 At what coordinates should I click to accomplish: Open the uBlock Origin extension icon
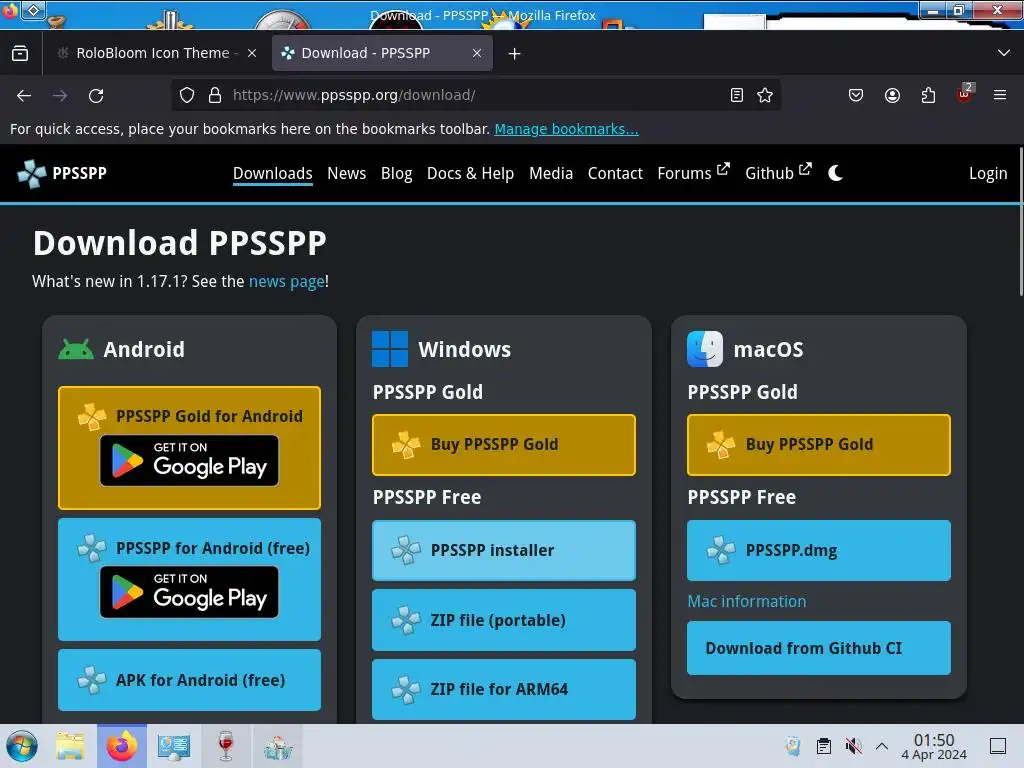(x=965, y=94)
